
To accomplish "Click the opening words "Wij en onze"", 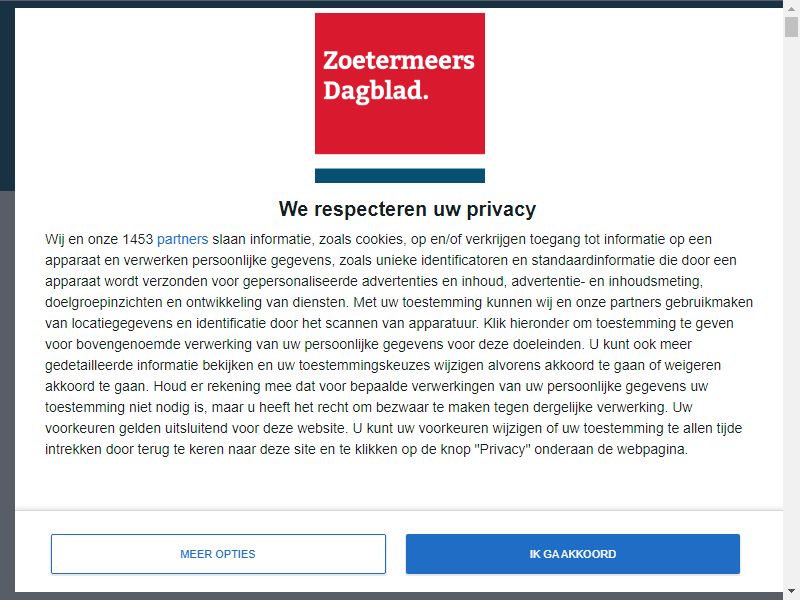I will click(82, 239).
